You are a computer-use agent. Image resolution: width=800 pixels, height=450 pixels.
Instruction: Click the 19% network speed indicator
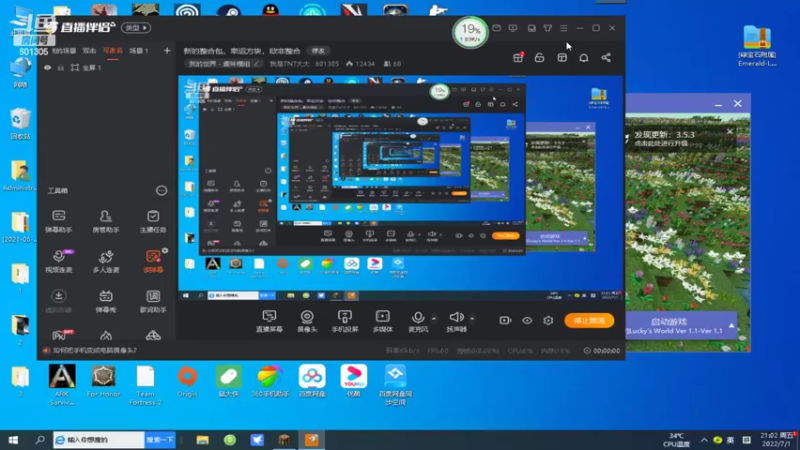pos(470,32)
